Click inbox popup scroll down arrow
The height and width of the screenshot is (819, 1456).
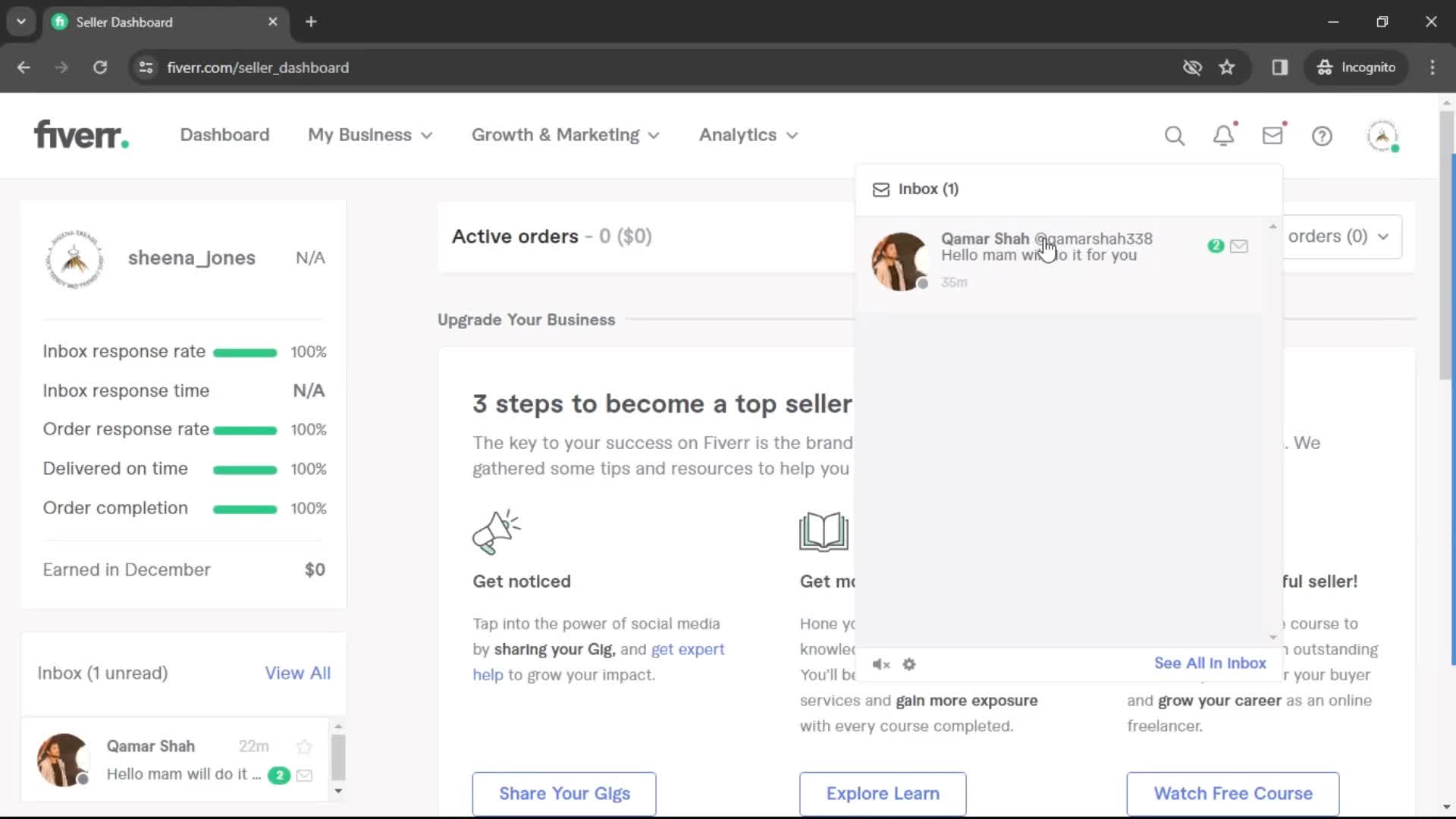1272,638
